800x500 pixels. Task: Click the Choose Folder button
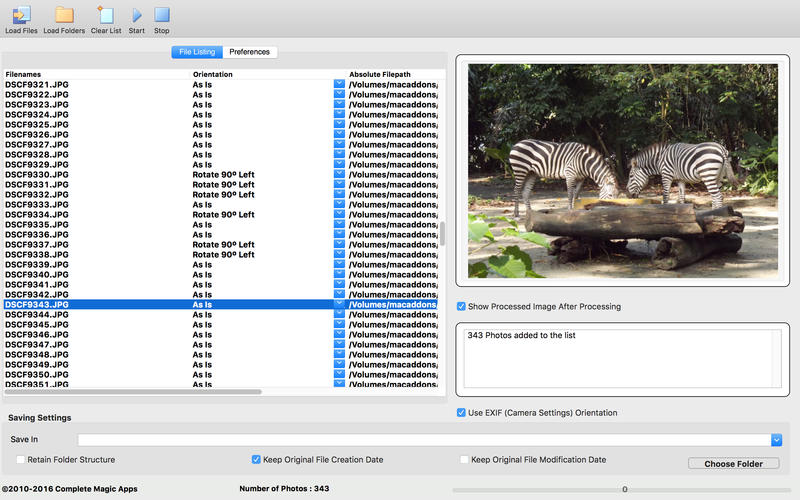(x=734, y=464)
